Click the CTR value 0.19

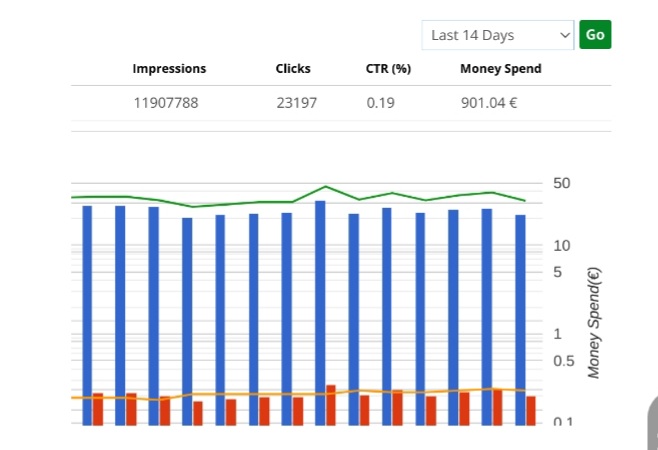click(x=380, y=102)
